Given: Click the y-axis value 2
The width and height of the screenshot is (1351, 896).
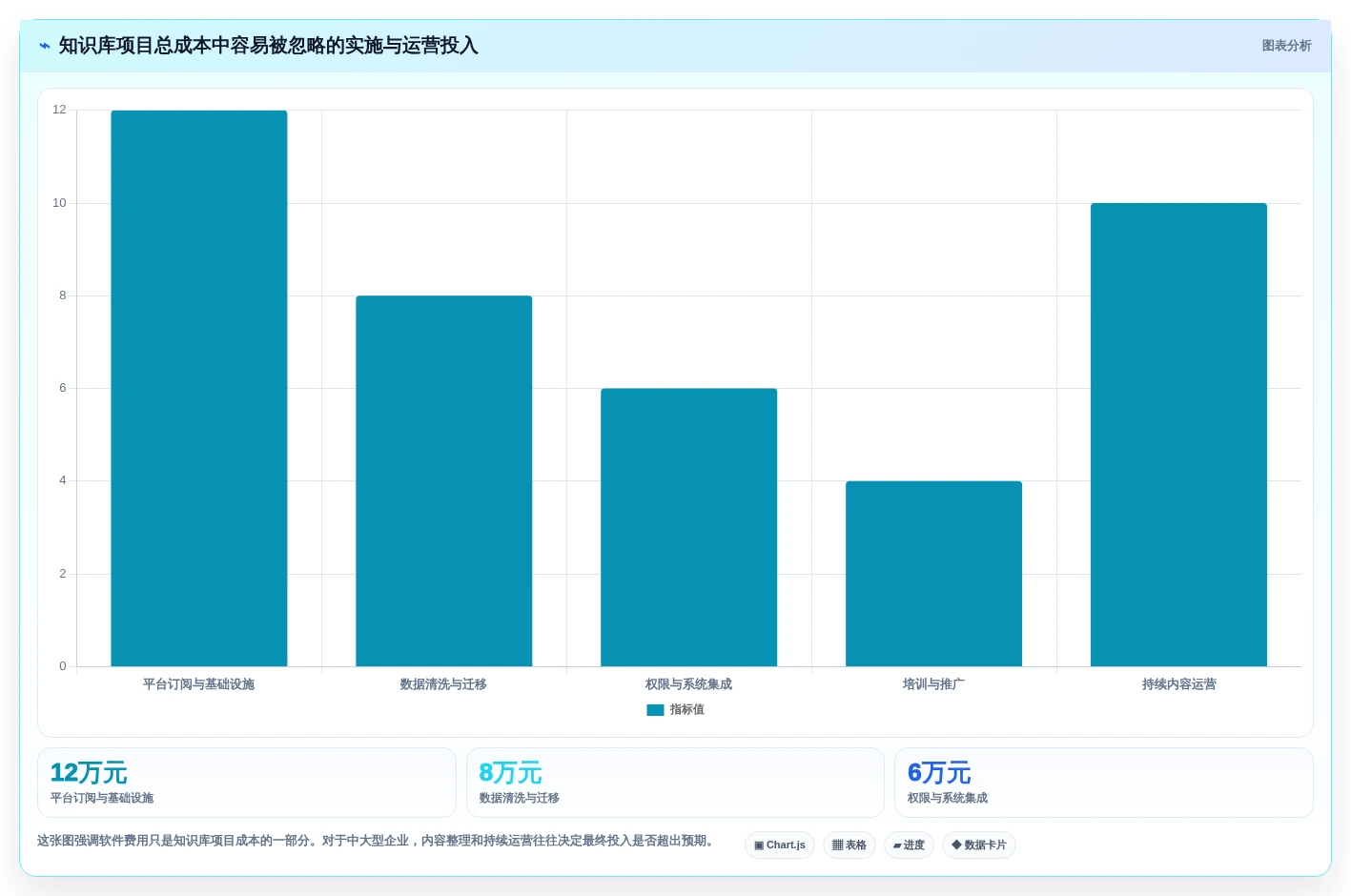Looking at the screenshot, I should [63, 574].
